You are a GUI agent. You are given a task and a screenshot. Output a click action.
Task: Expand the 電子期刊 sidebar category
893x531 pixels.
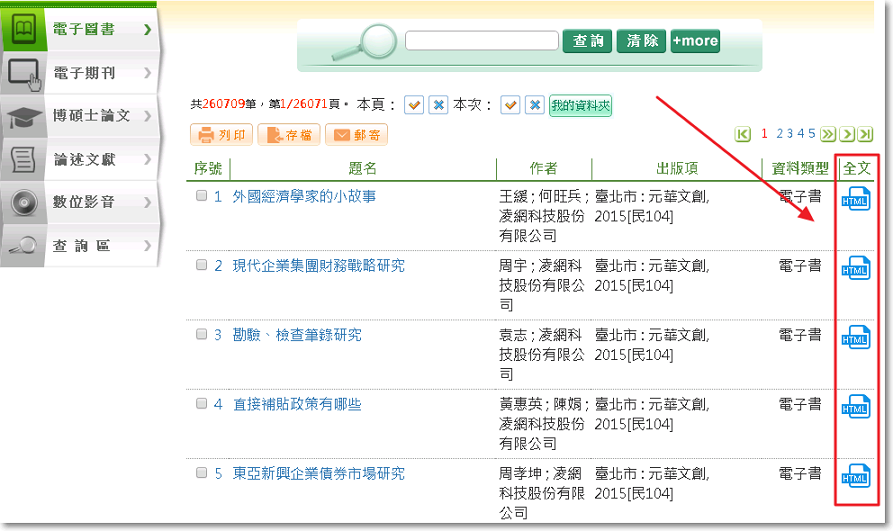[80, 73]
